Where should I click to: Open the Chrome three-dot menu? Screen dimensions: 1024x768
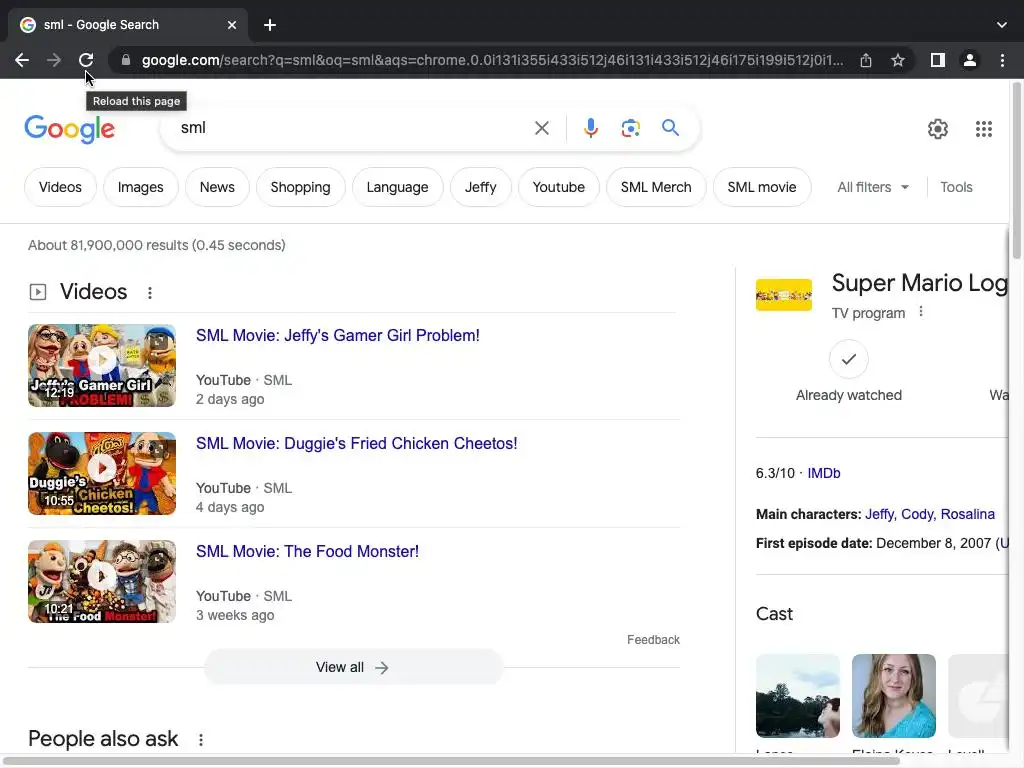(1002, 60)
